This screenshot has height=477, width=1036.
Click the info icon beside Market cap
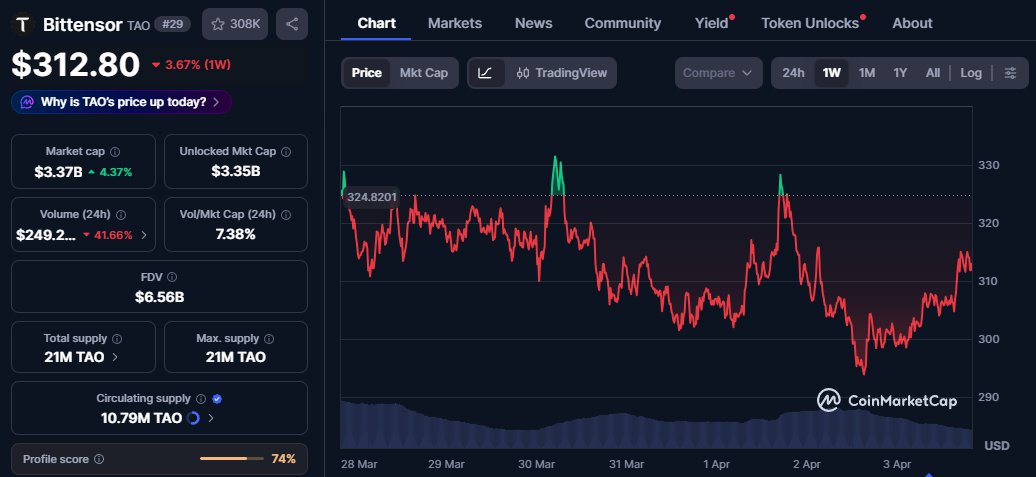(115, 152)
